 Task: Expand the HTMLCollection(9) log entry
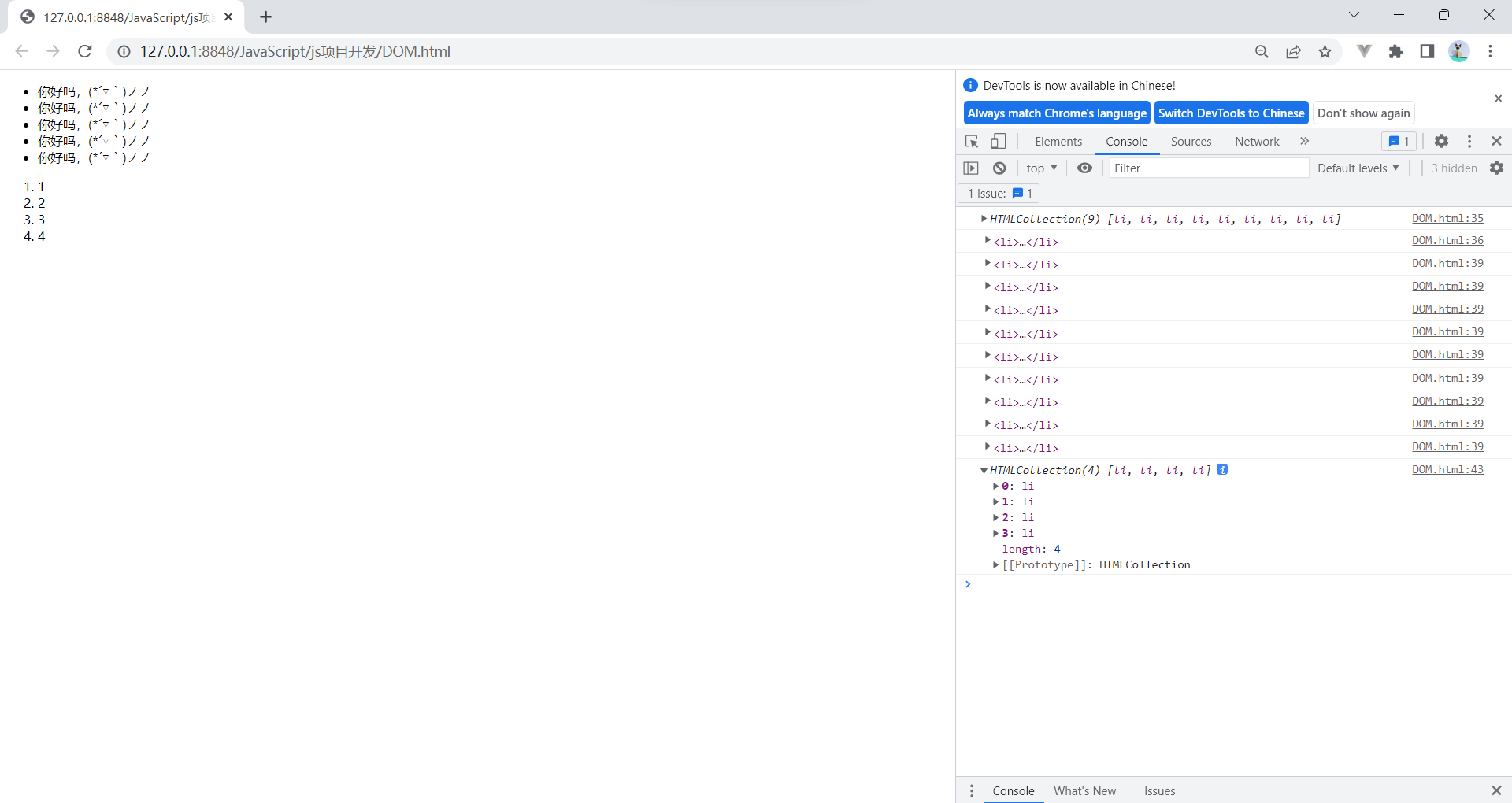(x=983, y=219)
